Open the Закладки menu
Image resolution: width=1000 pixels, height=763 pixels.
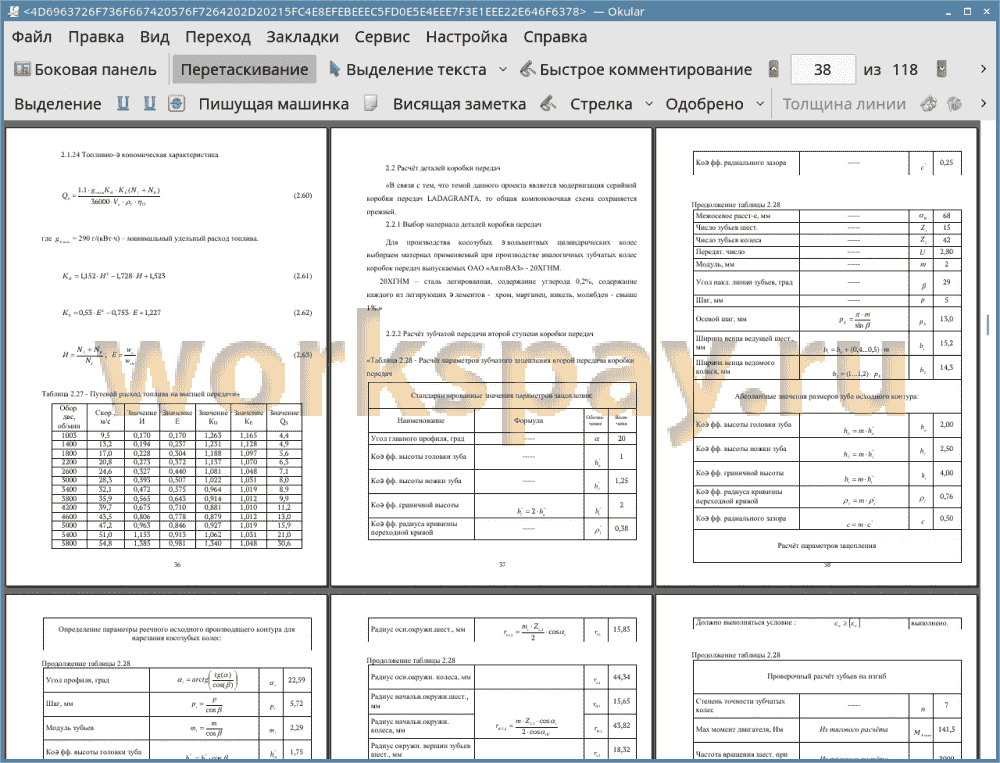click(302, 37)
